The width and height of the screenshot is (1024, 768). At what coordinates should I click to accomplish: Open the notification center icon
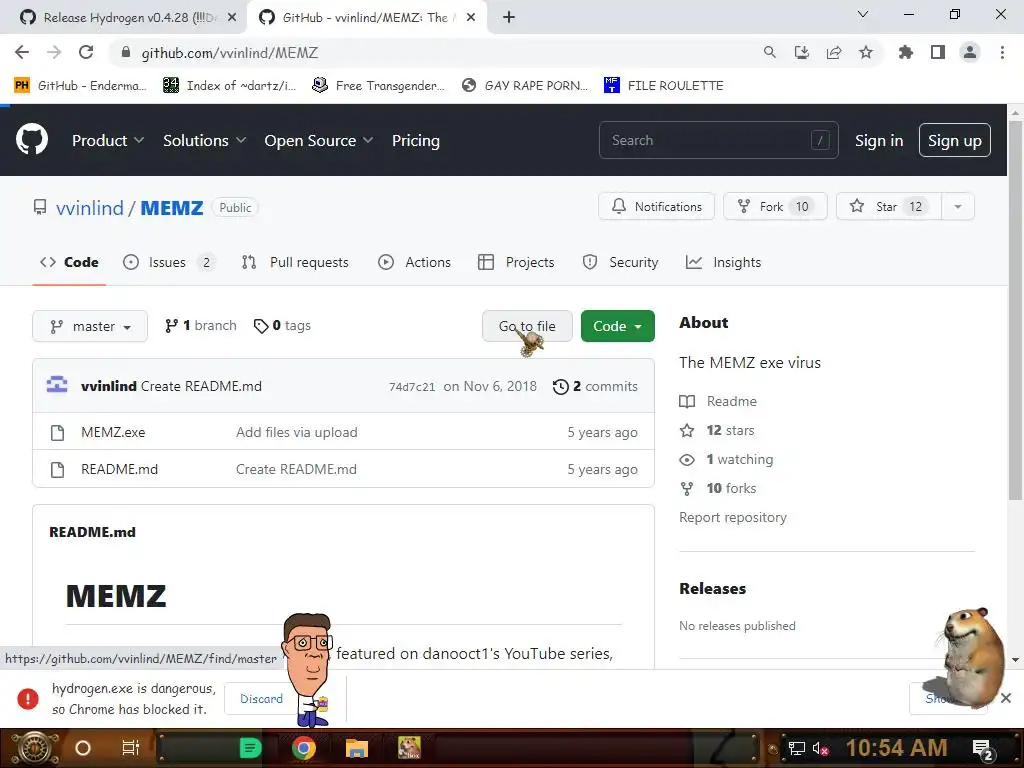tap(982, 749)
